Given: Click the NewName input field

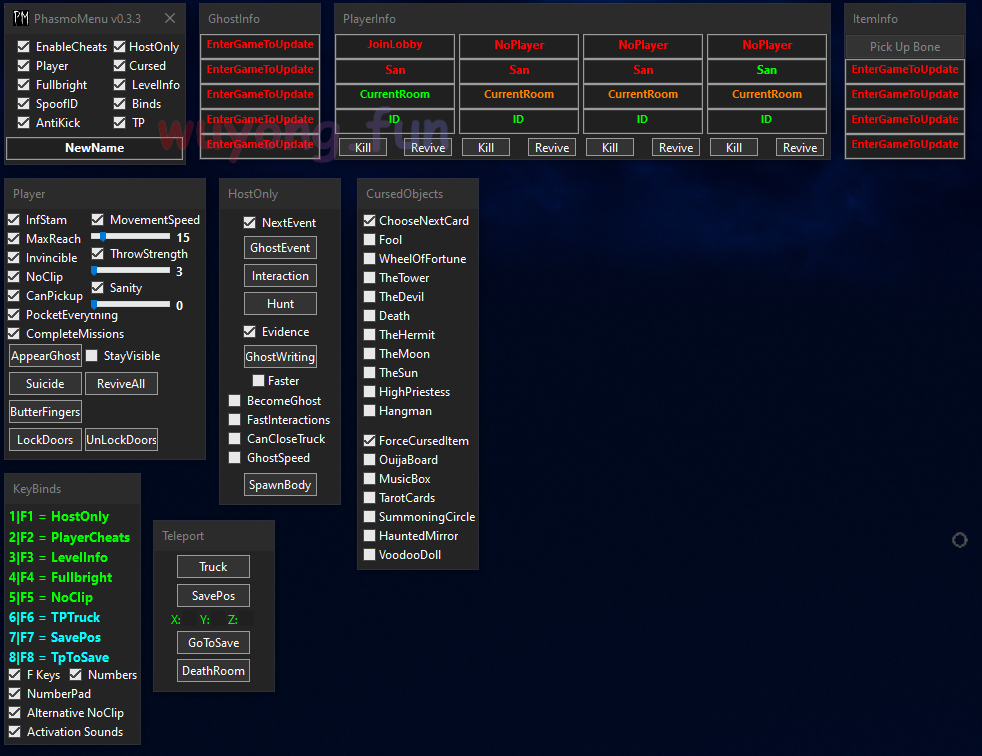Looking at the screenshot, I should click(x=95, y=148).
